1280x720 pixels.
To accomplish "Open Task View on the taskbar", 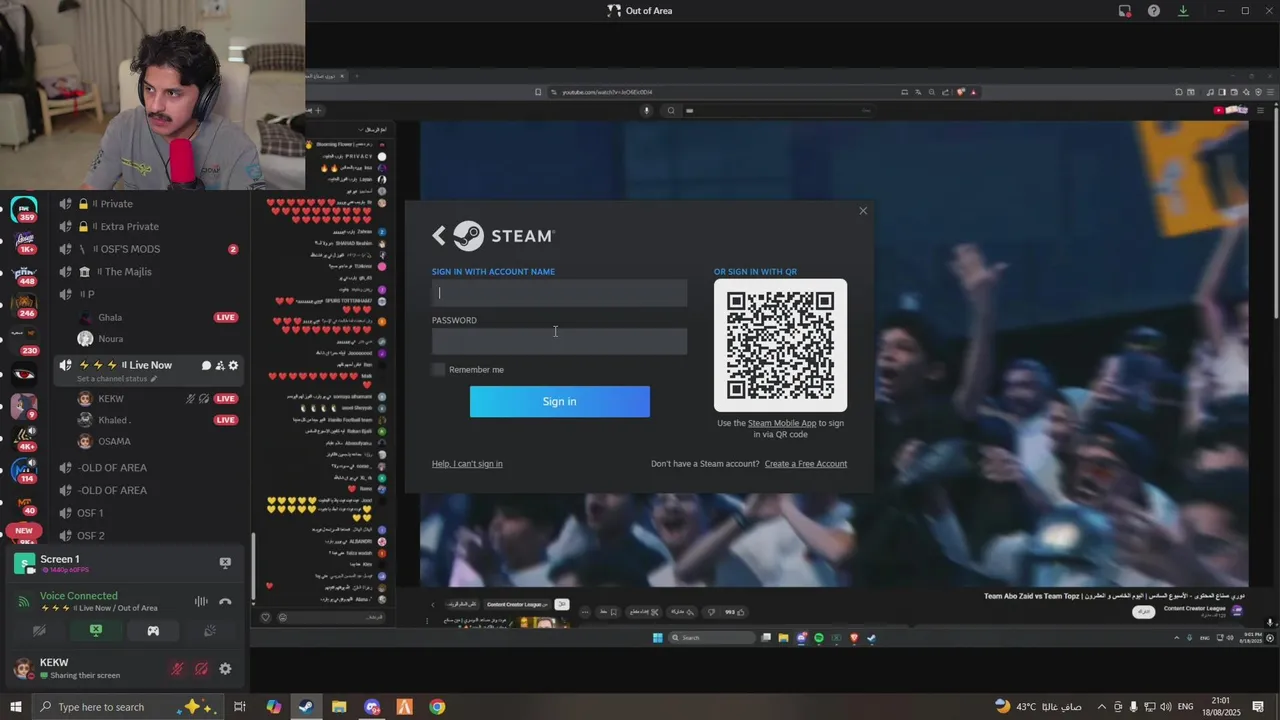I will tap(240, 707).
